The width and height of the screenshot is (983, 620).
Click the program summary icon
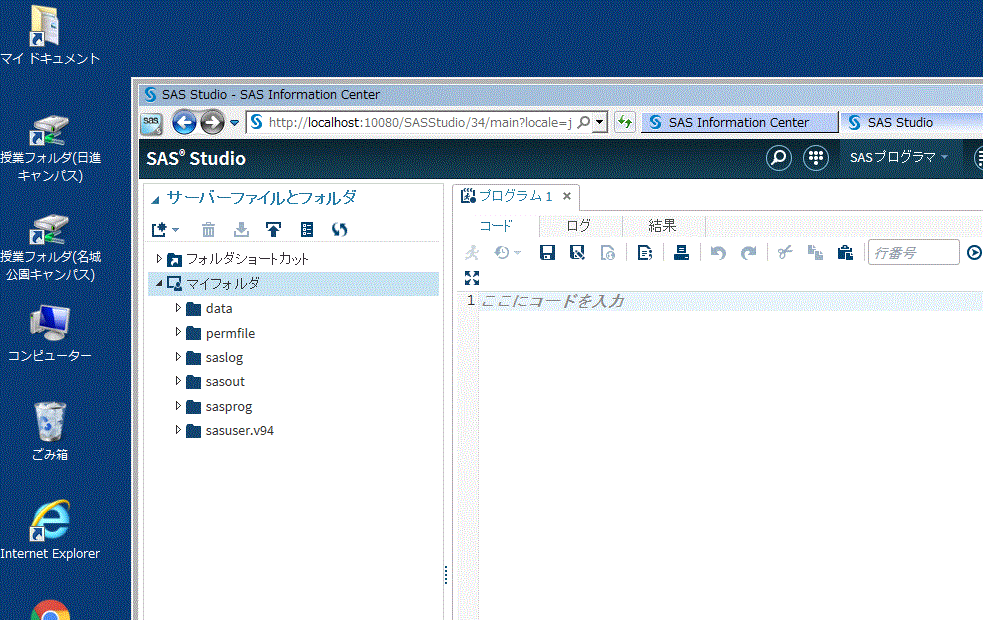point(644,253)
